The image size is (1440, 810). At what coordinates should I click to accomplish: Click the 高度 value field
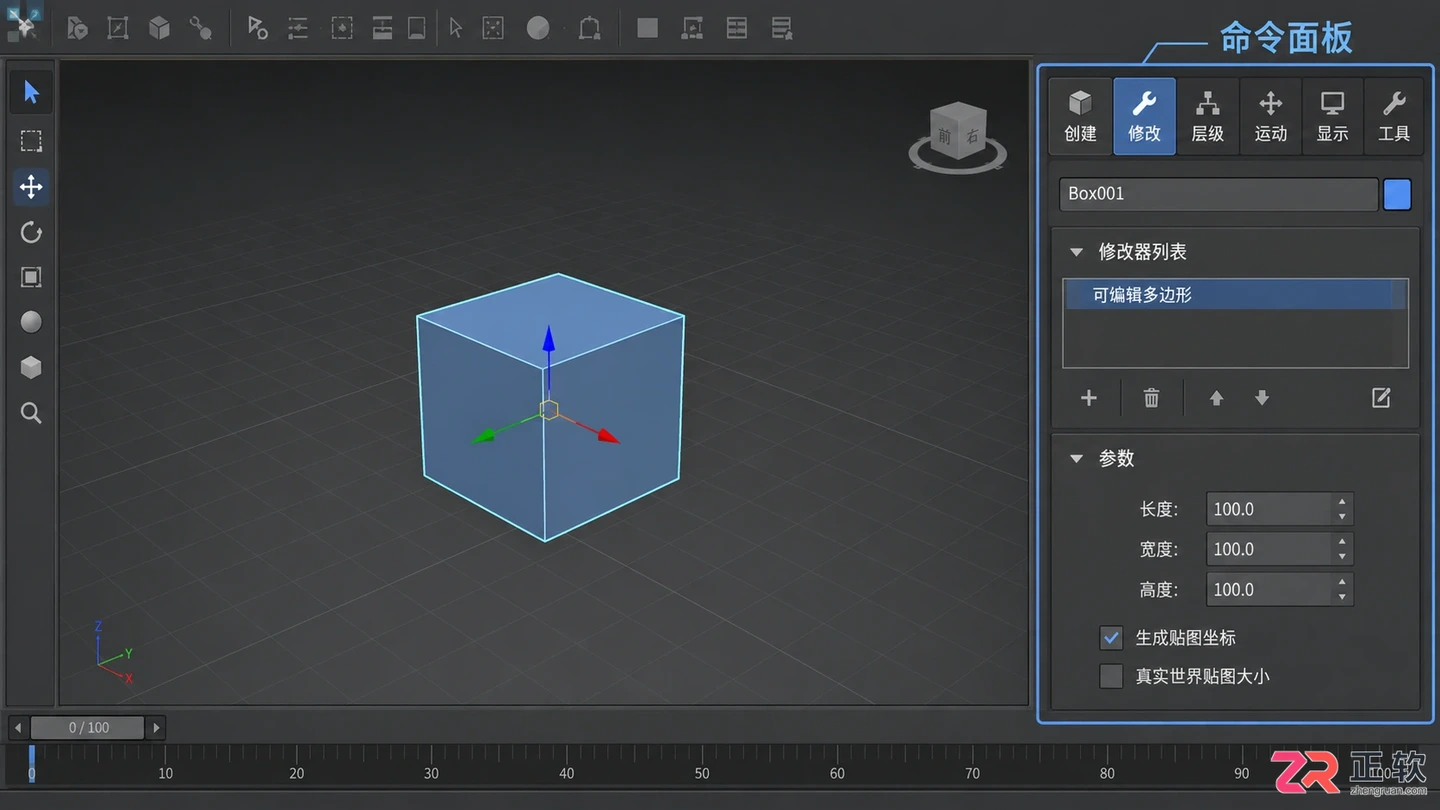[x=1270, y=589]
